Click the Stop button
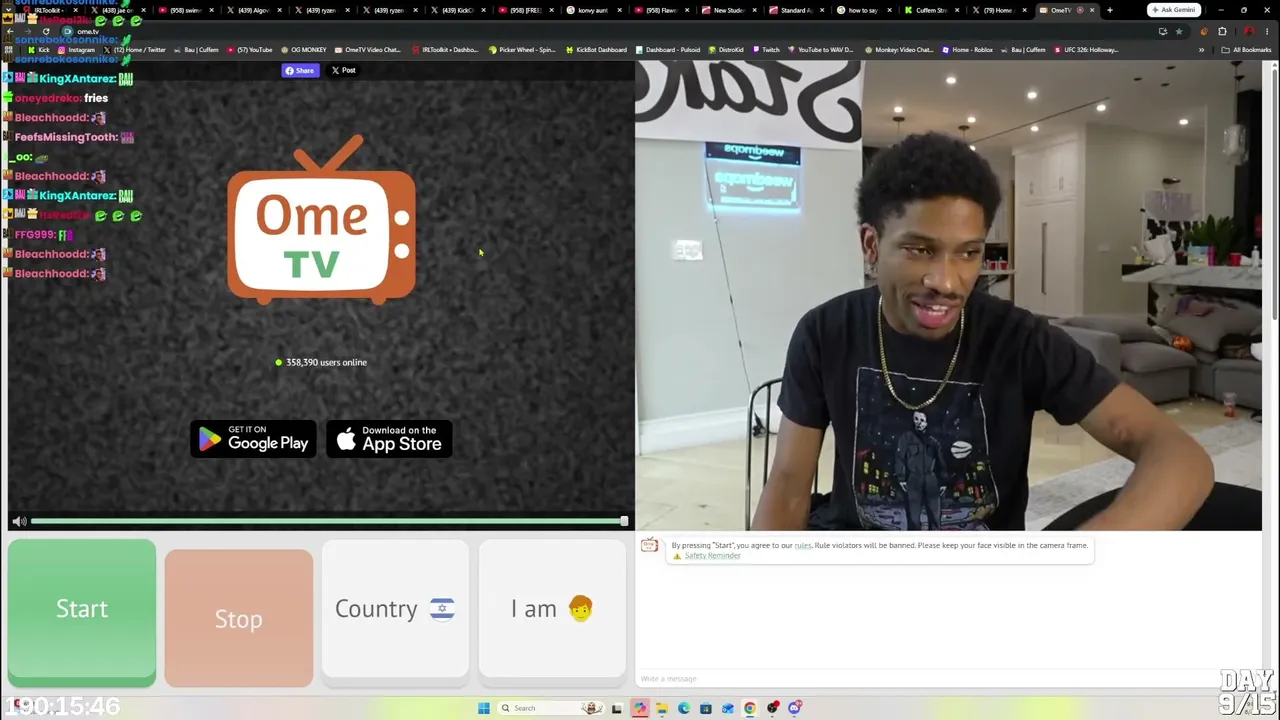The height and width of the screenshot is (720, 1280). click(239, 618)
